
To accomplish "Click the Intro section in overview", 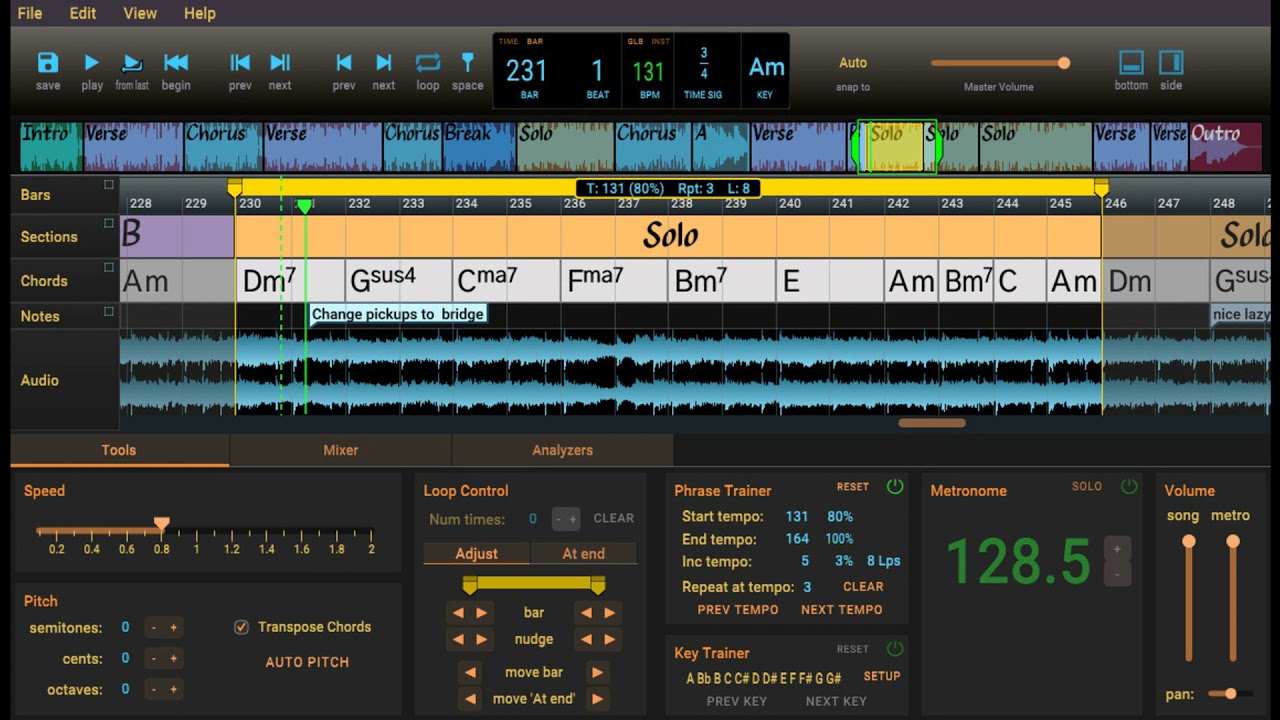I will (x=52, y=147).
